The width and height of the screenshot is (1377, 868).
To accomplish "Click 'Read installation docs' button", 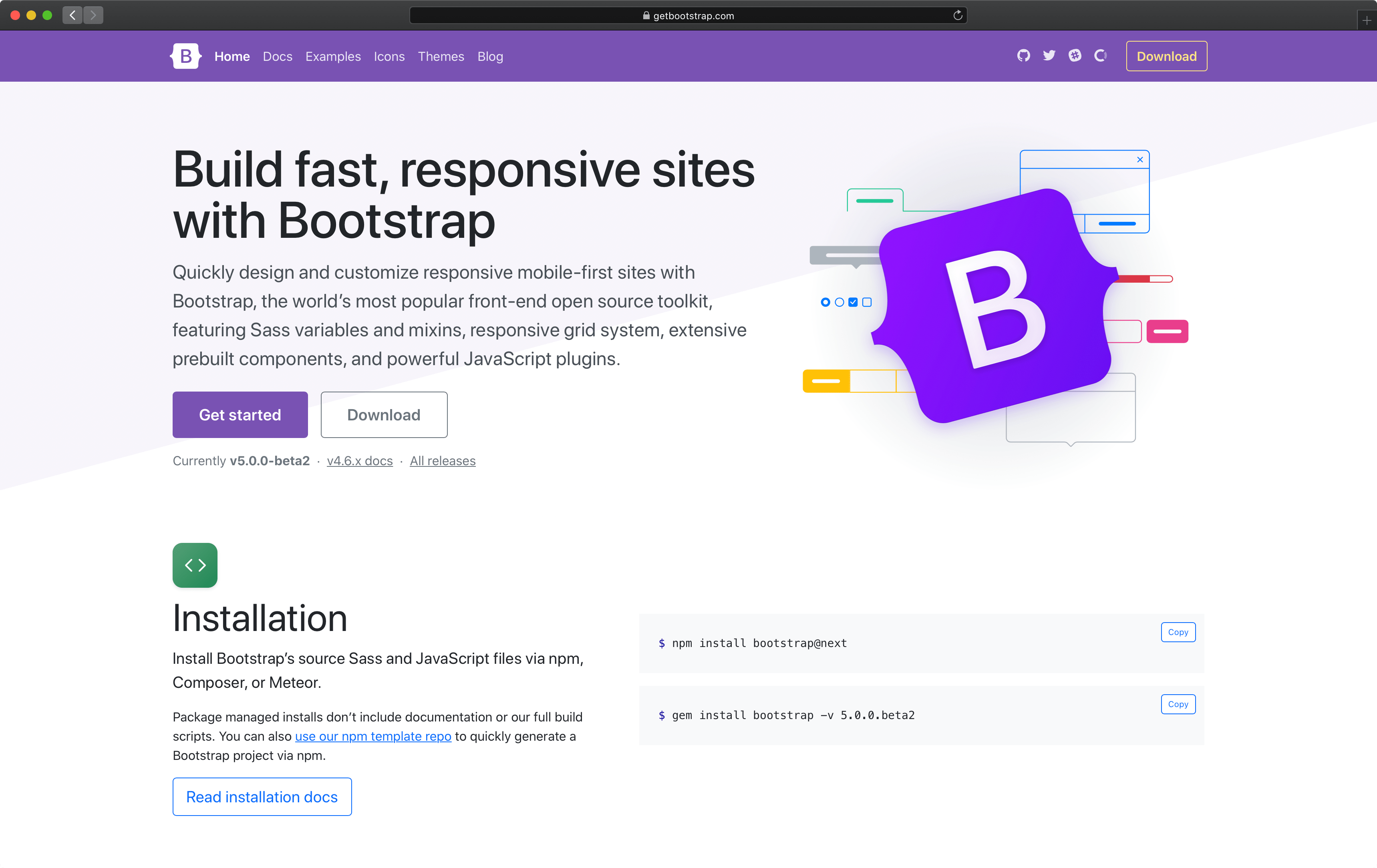I will pyautogui.click(x=262, y=797).
